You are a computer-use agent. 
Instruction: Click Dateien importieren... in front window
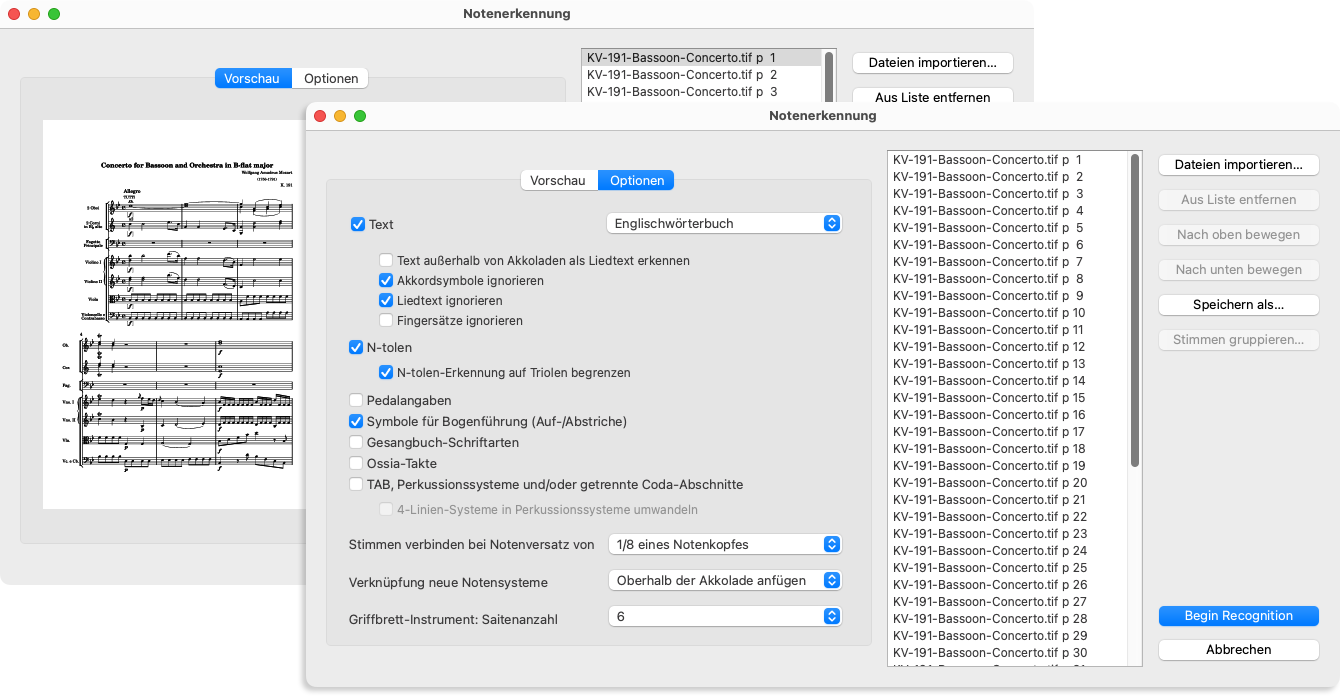[1238, 165]
